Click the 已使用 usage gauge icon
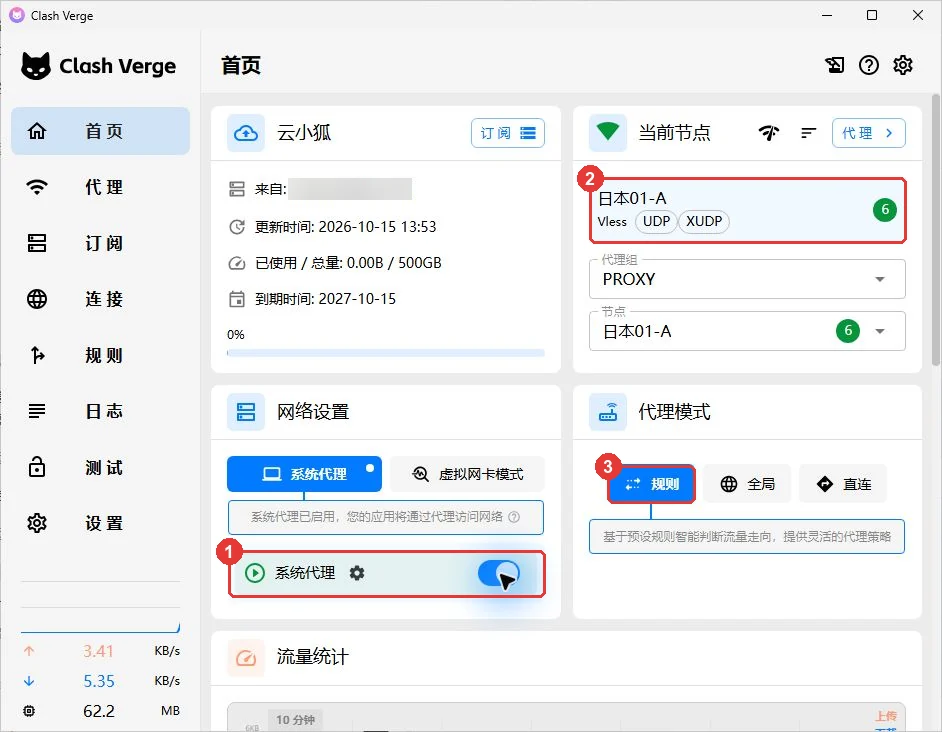This screenshot has height=732, width=942. coord(237,263)
